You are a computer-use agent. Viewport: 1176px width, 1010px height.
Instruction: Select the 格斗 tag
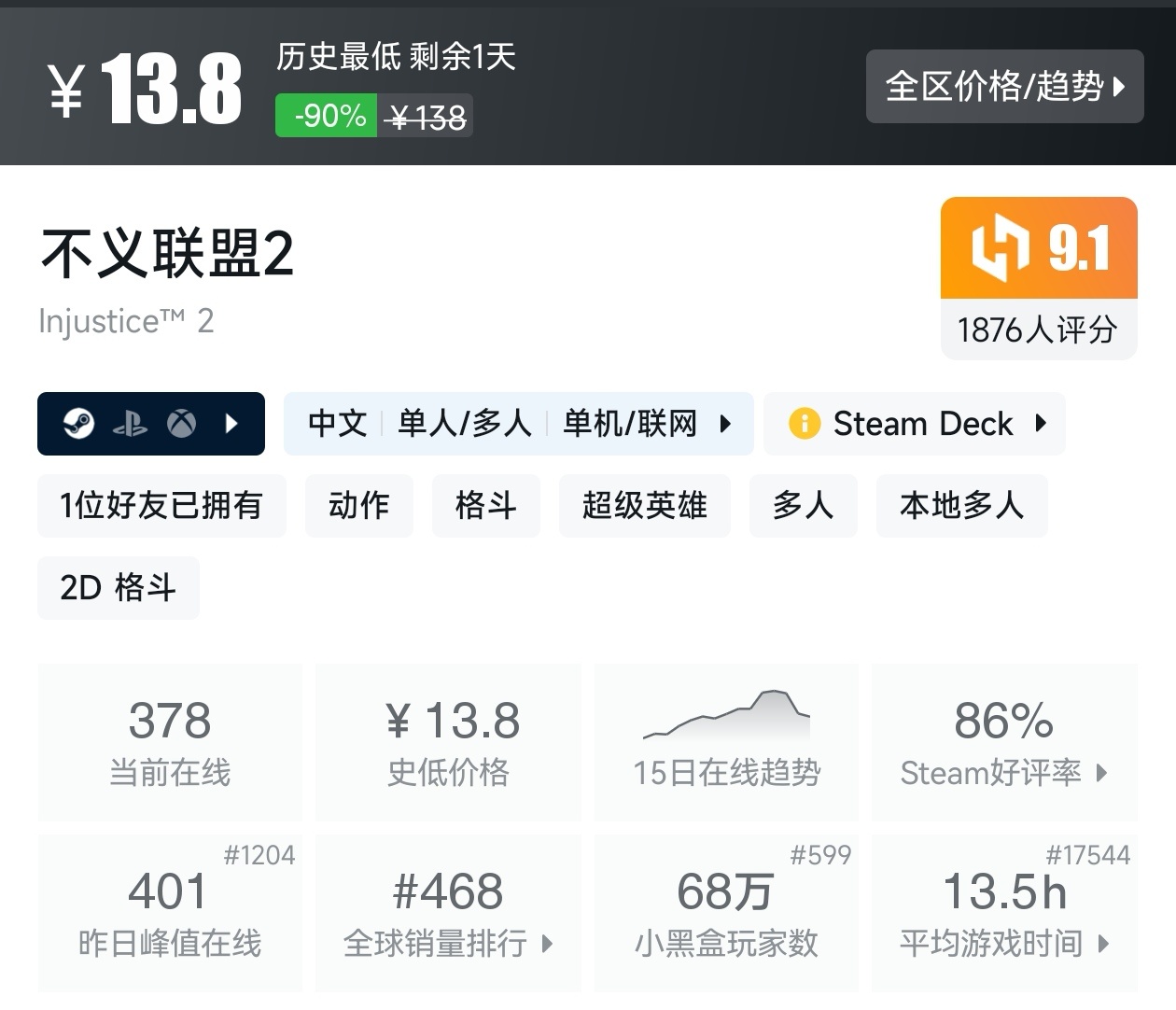coord(485,506)
